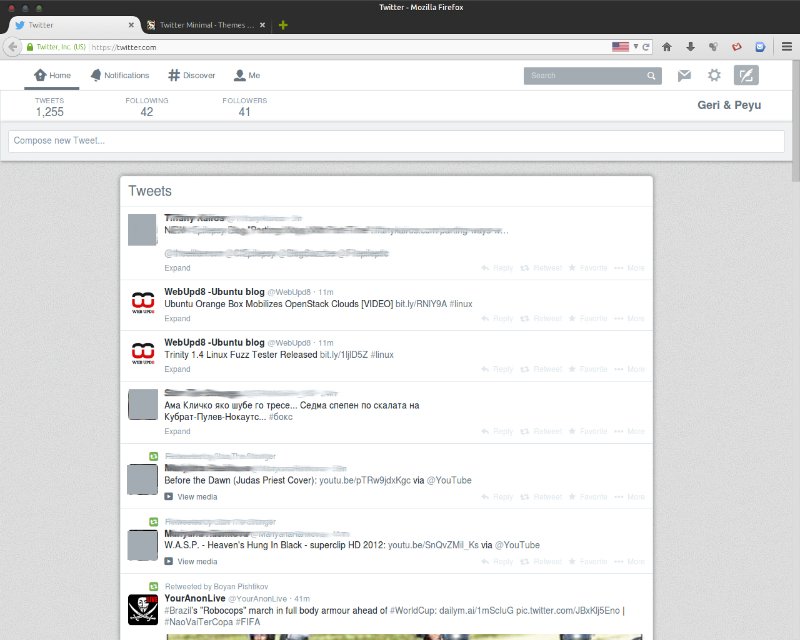Click the Firefox reload button
Viewport: 800px width, 640px height.
point(646,47)
